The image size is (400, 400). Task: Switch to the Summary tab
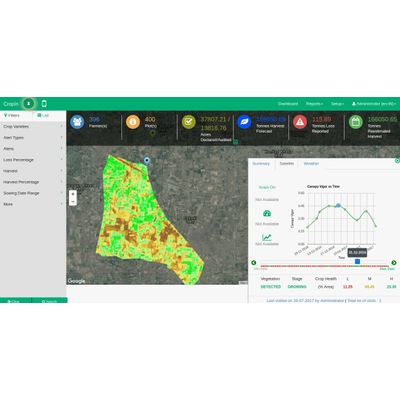261,164
